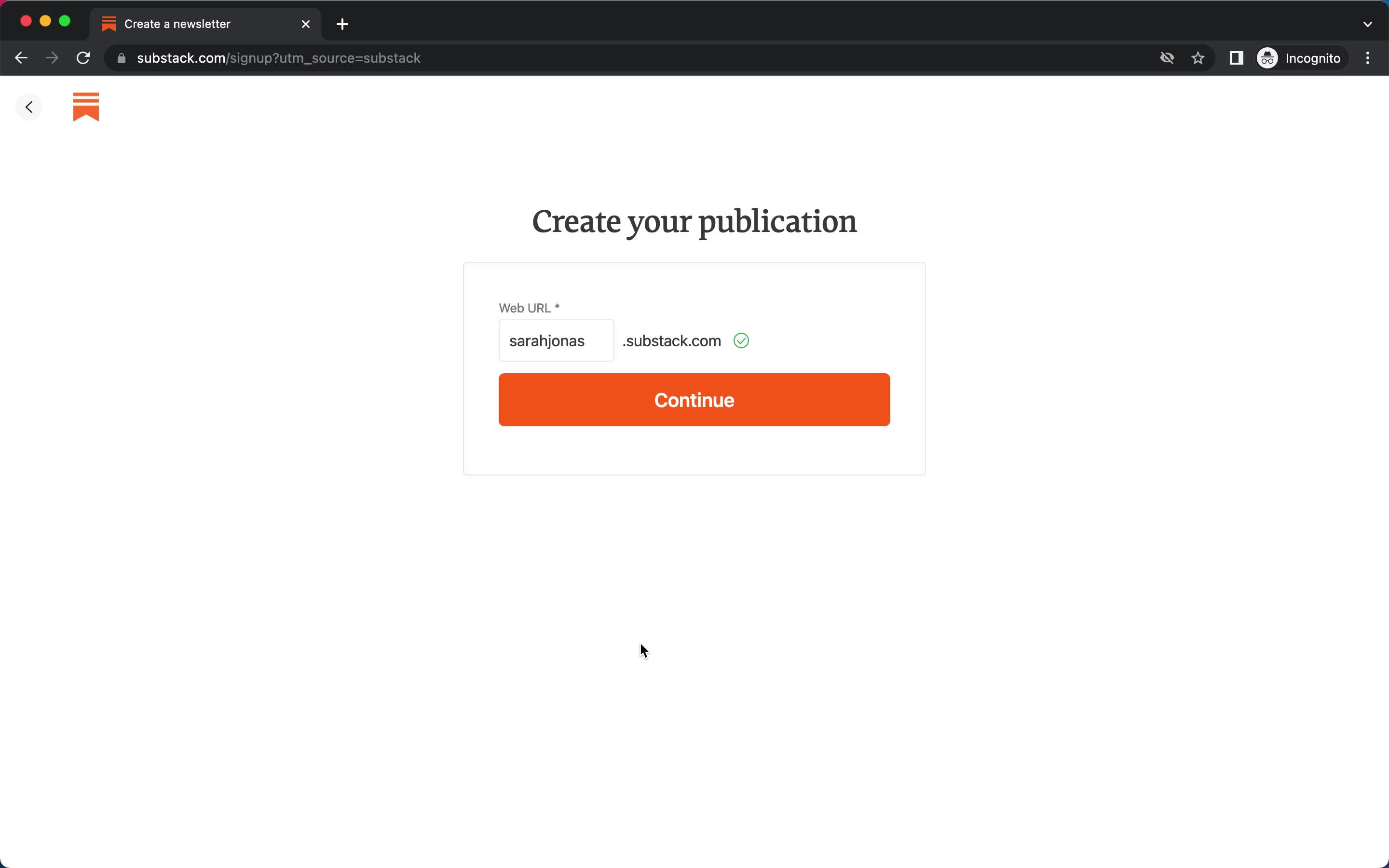Click the Substack logo
The image size is (1389, 868).
86,107
